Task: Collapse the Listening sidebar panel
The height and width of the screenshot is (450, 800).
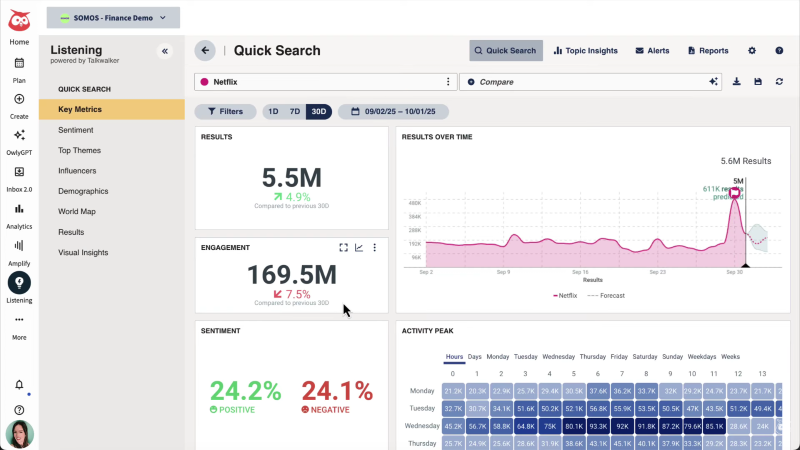Action: point(165,51)
